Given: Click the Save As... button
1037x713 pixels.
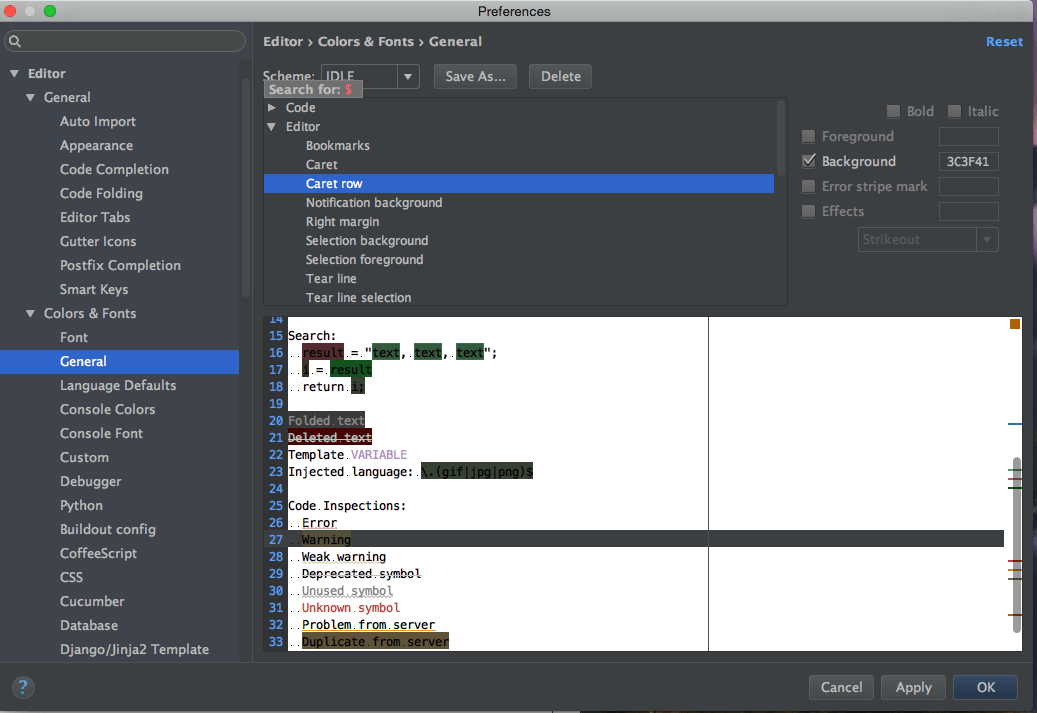Looking at the screenshot, I should click(475, 77).
